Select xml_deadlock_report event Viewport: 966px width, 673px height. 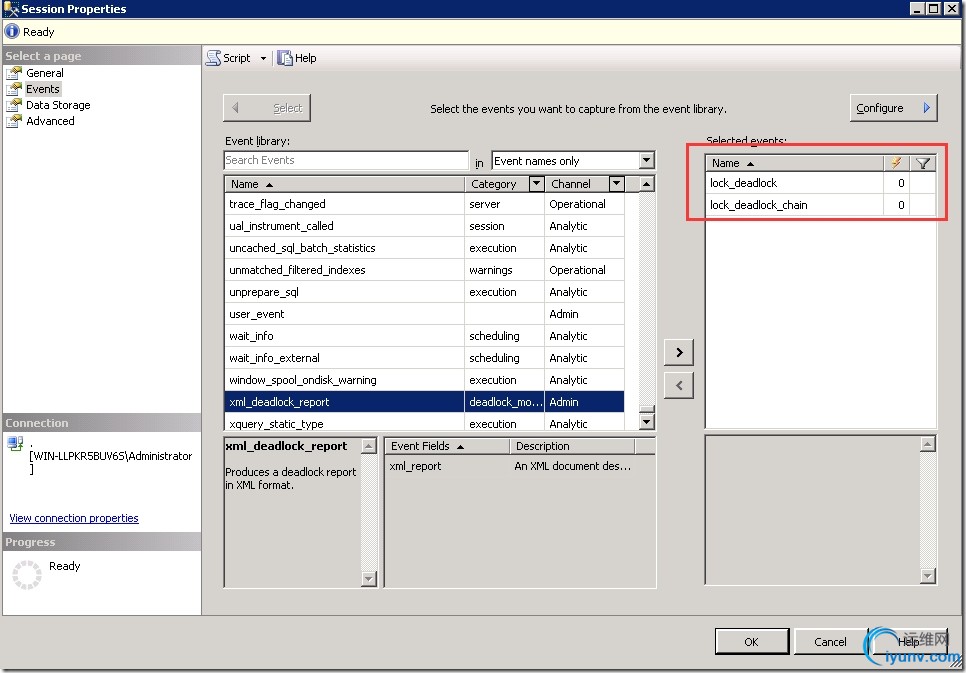(x=424, y=402)
